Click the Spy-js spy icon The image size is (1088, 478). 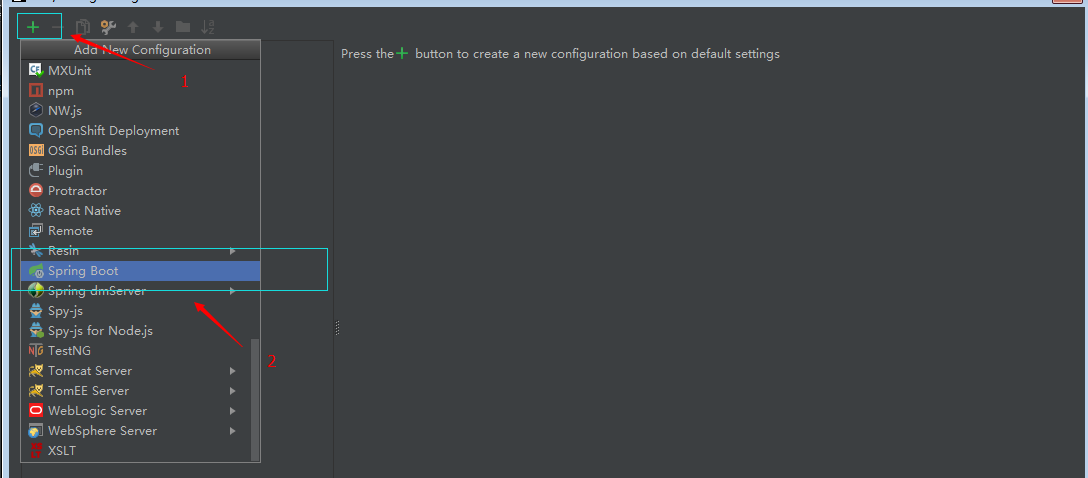tap(36, 311)
